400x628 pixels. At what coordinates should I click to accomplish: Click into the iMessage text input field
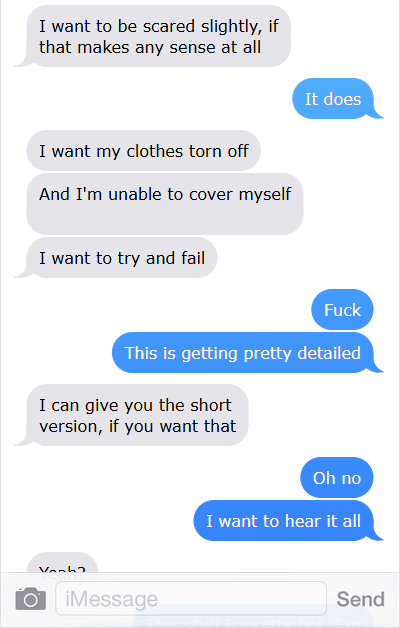coord(191,599)
